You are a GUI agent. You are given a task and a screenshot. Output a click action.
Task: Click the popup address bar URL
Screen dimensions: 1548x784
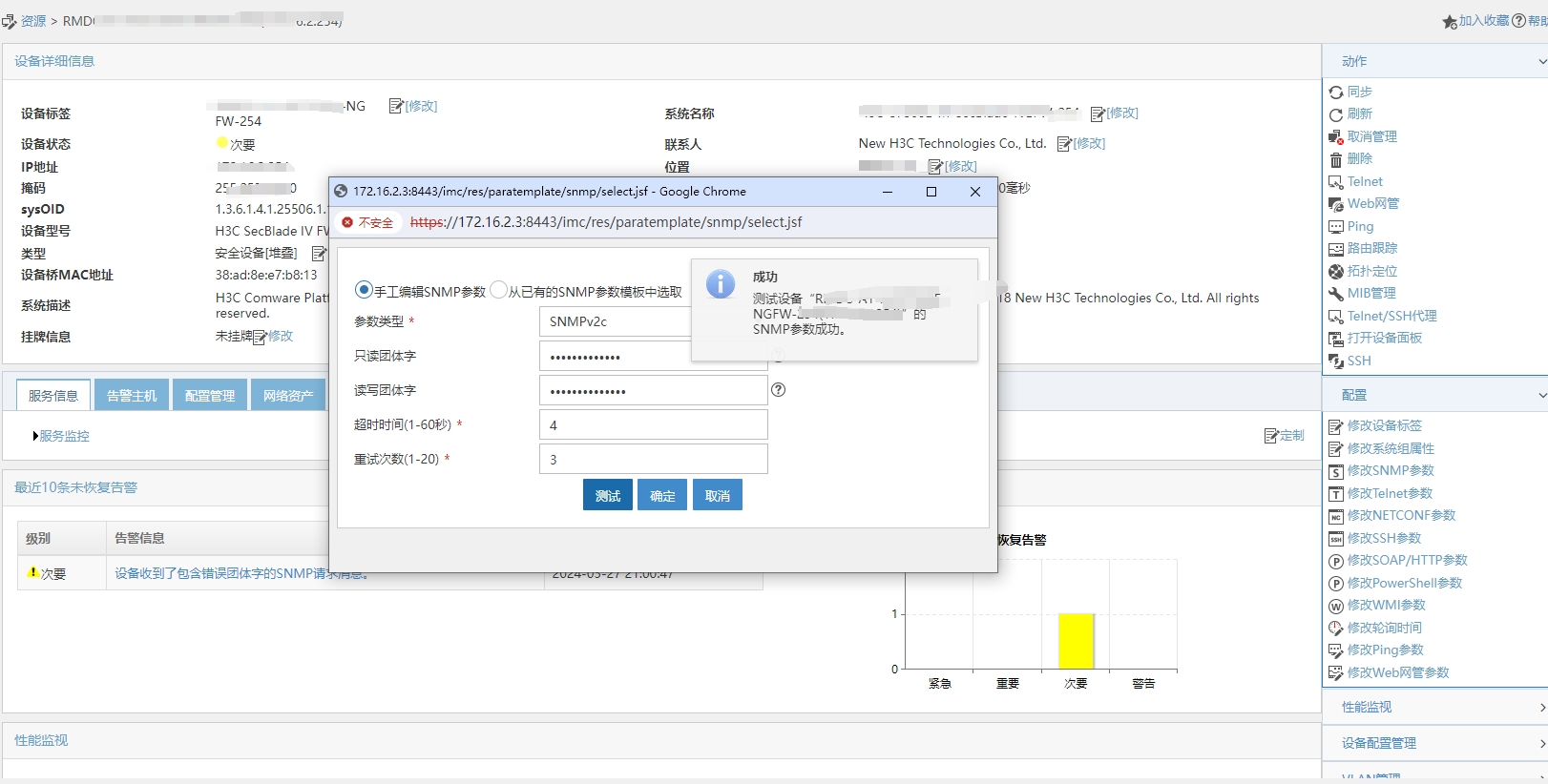606,222
